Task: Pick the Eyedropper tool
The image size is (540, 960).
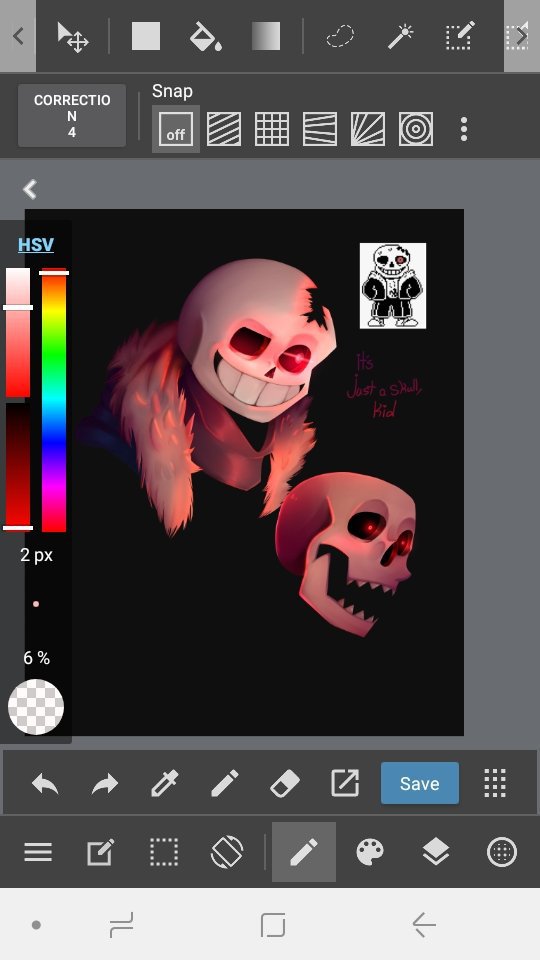Action: click(x=165, y=783)
